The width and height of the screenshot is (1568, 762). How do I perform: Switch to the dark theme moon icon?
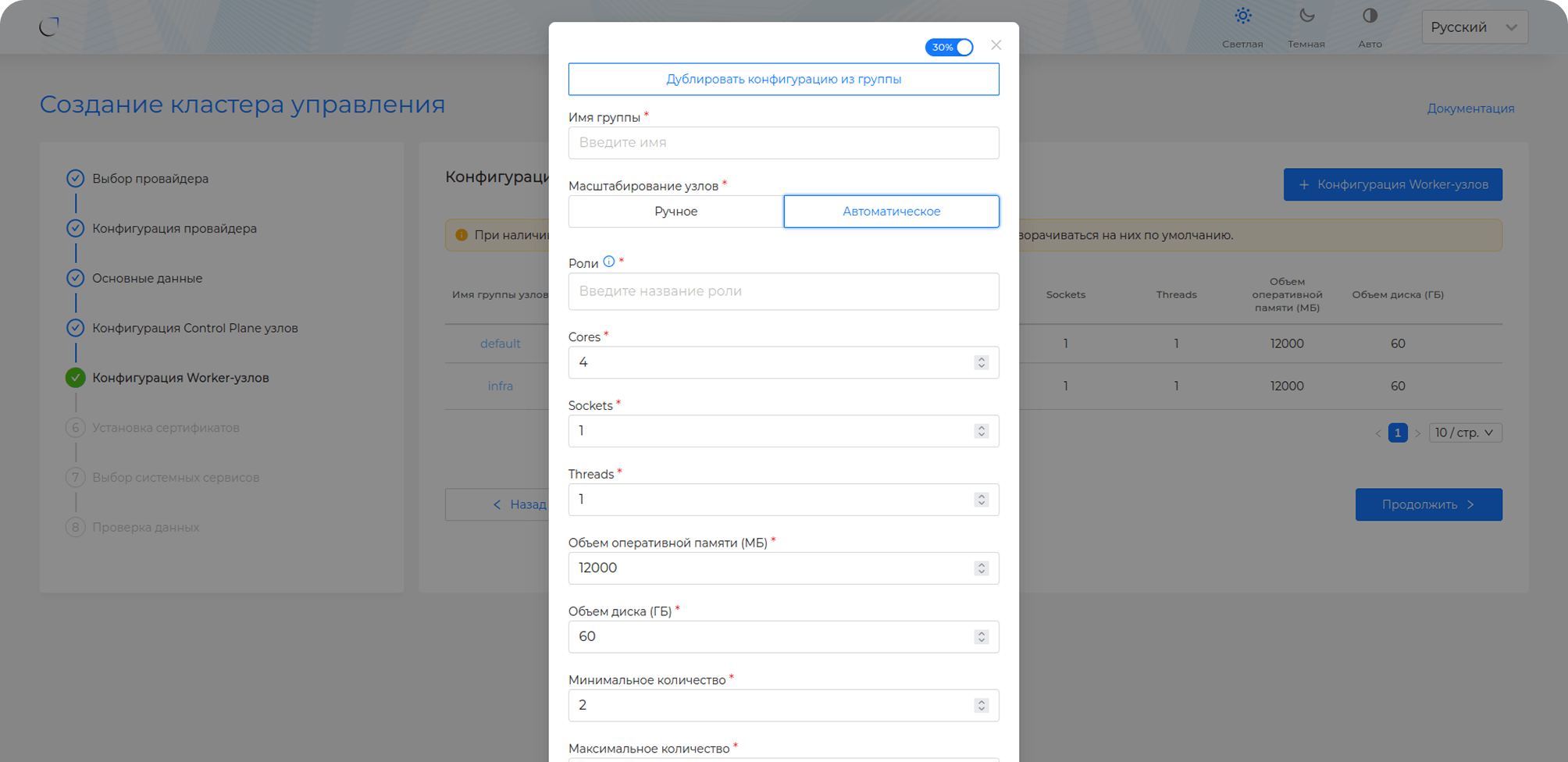[1306, 16]
